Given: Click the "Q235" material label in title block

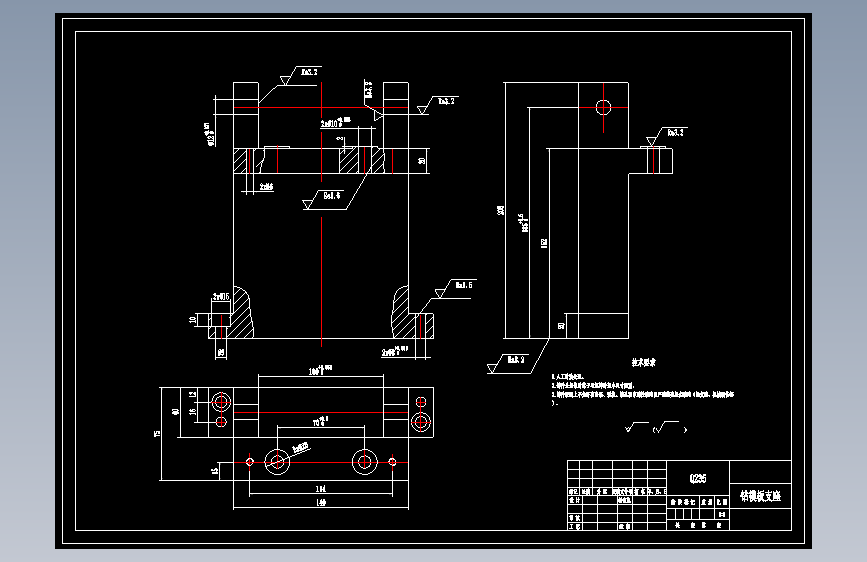Looking at the screenshot, I should pos(698,478).
